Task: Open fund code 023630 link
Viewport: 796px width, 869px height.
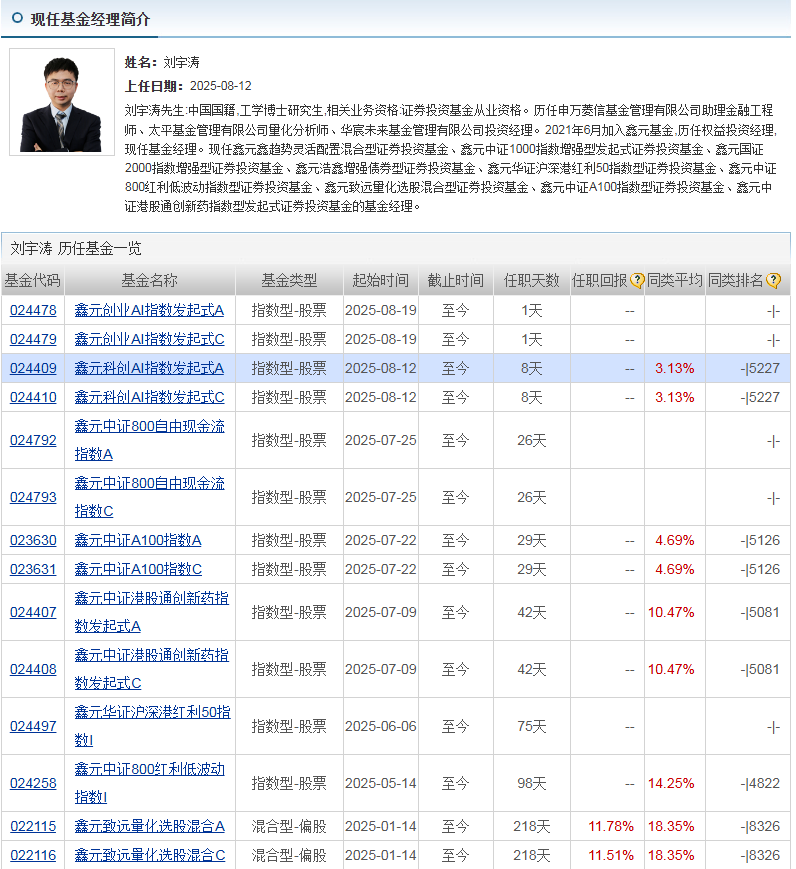Action: point(33,540)
